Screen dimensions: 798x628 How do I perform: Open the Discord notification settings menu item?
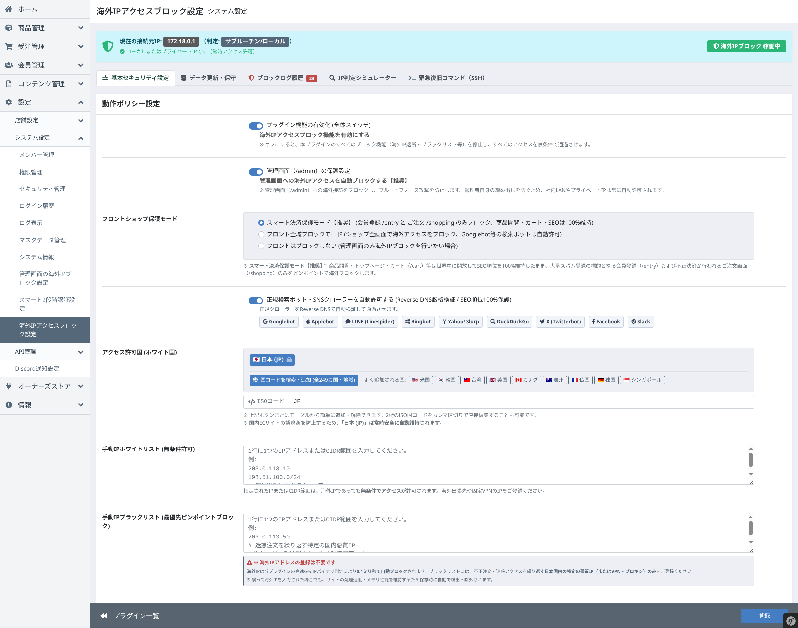37,368
